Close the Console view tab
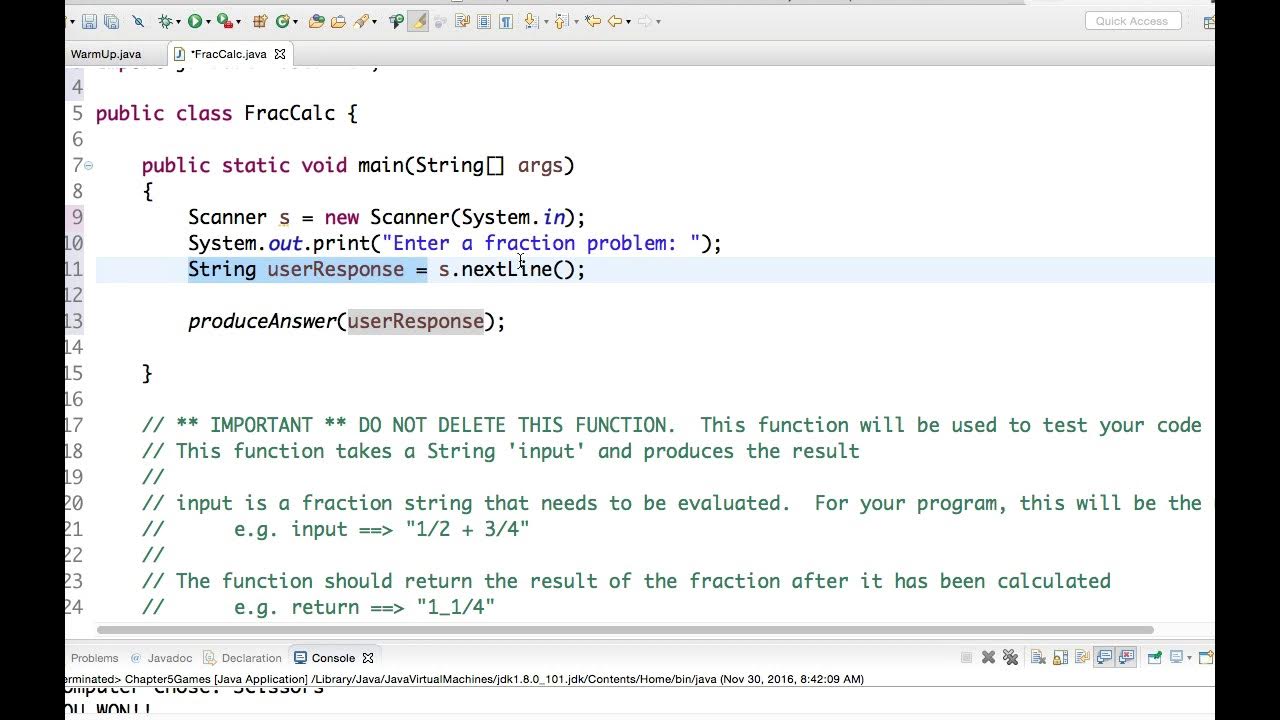 coord(367,658)
